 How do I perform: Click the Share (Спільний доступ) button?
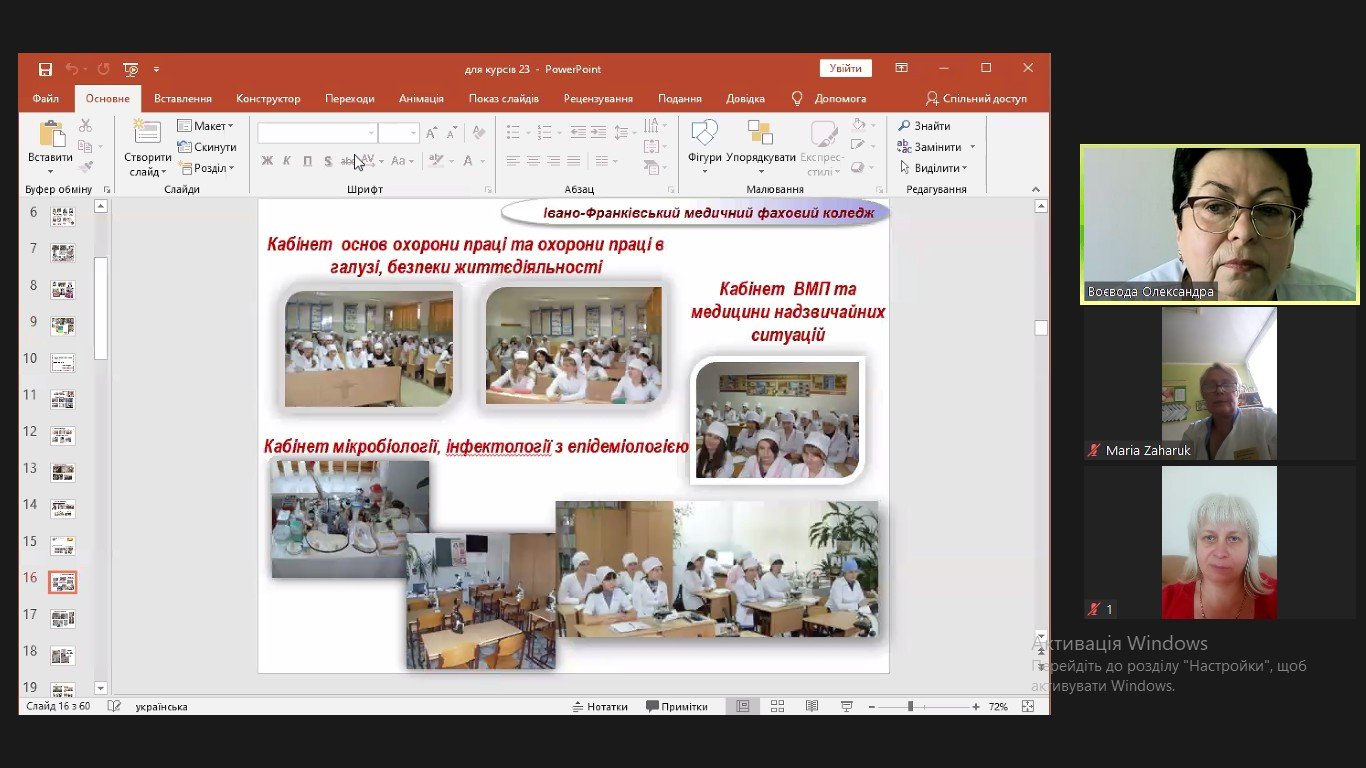tap(977, 99)
